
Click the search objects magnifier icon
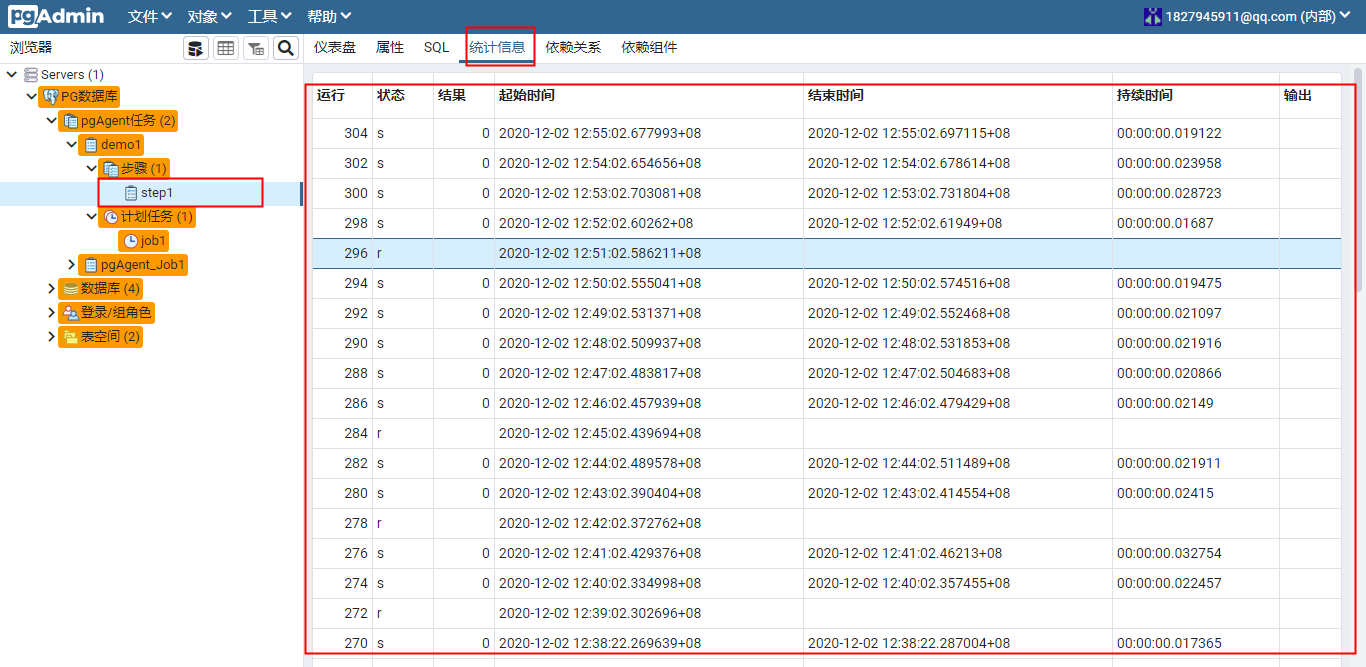click(x=286, y=47)
